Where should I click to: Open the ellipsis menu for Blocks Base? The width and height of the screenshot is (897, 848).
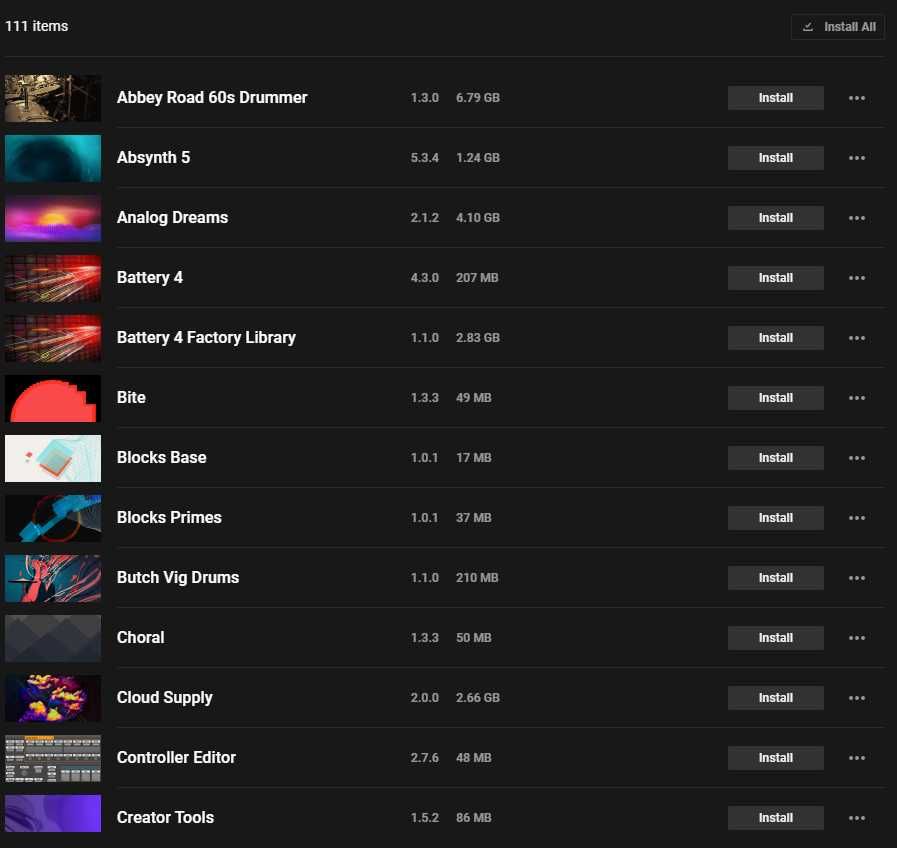tap(856, 458)
